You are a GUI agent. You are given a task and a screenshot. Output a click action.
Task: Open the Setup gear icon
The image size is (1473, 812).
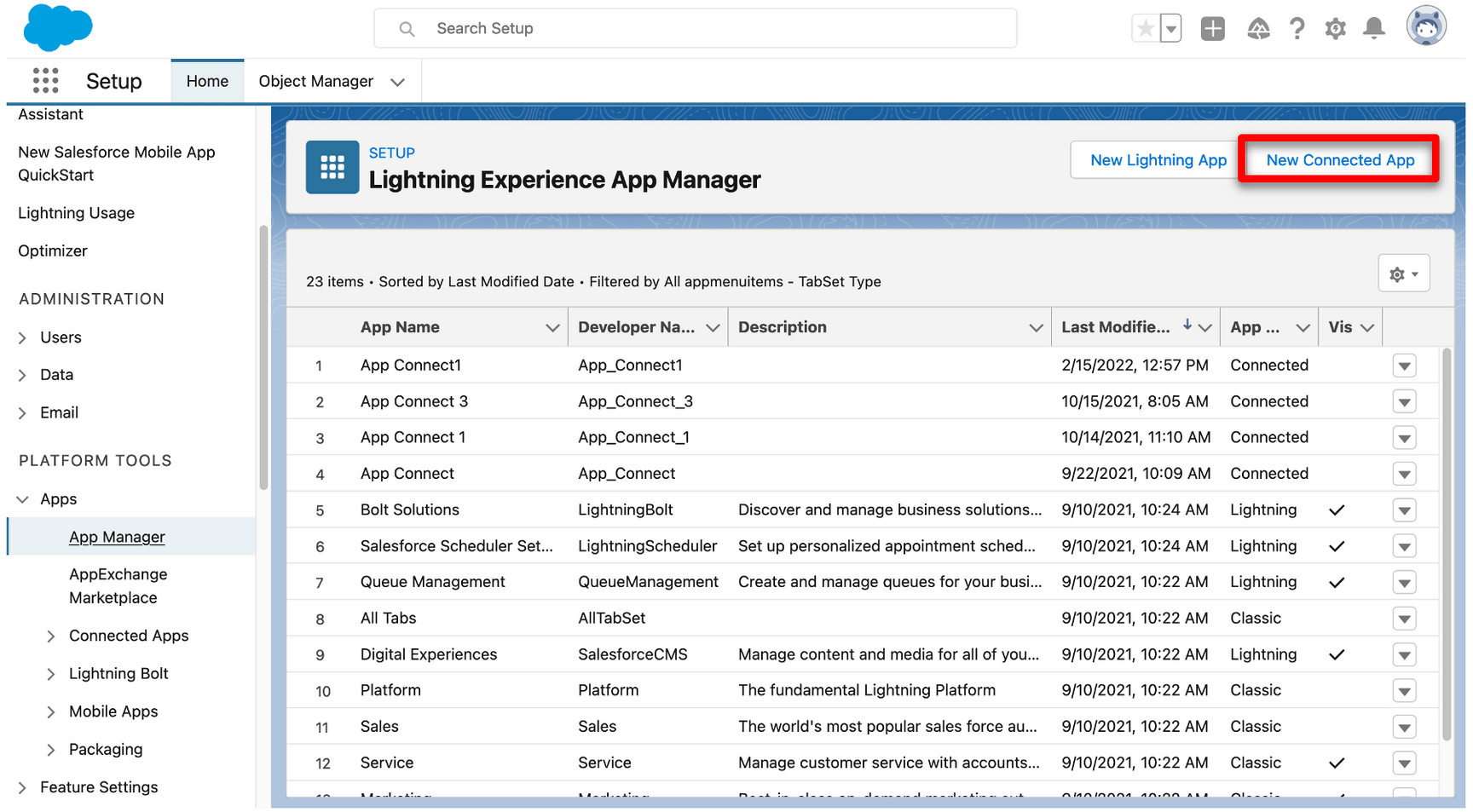1335,28
